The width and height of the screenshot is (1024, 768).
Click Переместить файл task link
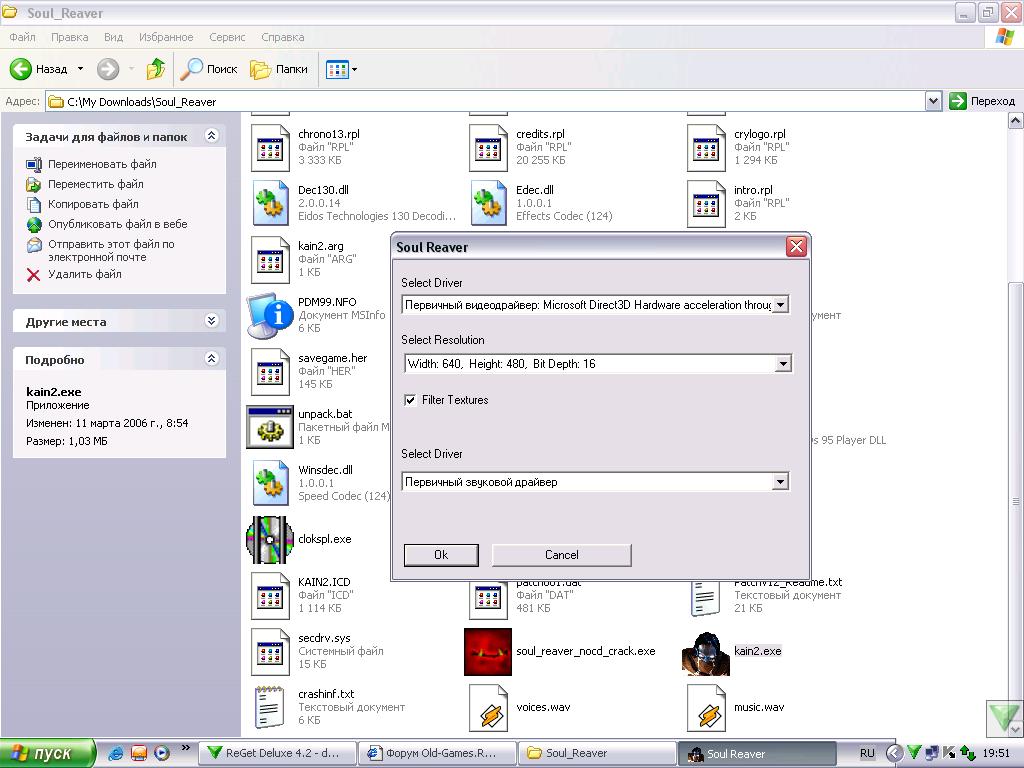pos(95,184)
